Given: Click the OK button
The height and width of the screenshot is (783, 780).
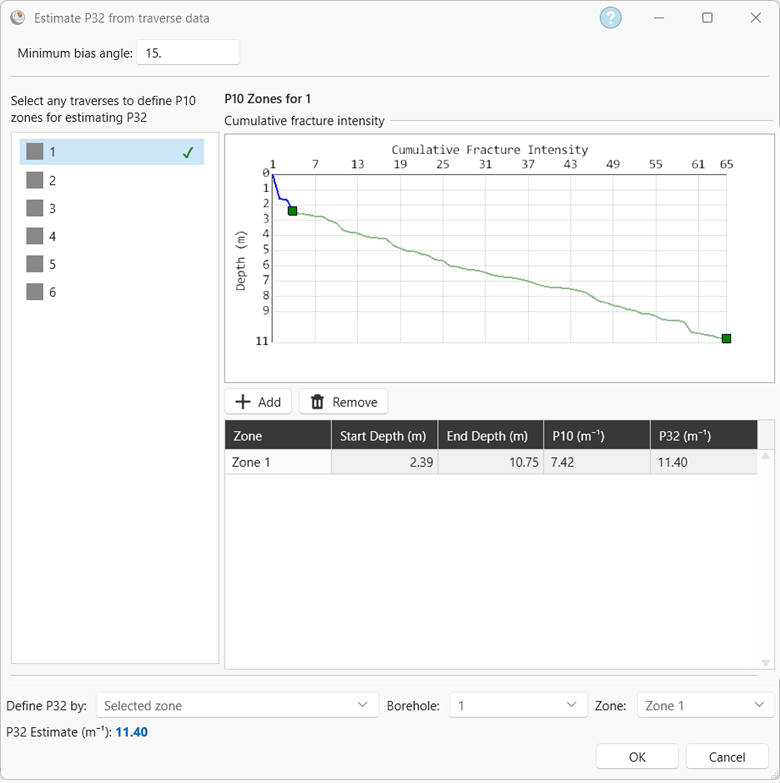Looking at the screenshot, I should click(x=637, y=757).
